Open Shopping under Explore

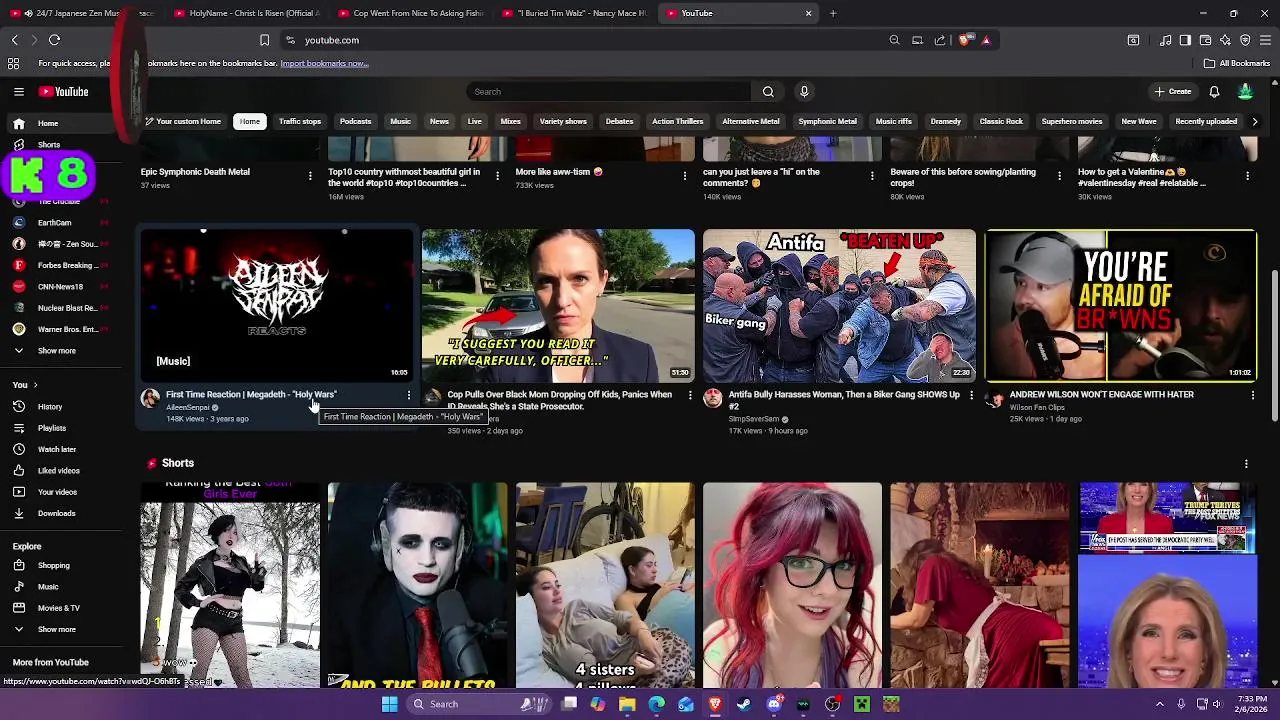[x=66, y=565]
